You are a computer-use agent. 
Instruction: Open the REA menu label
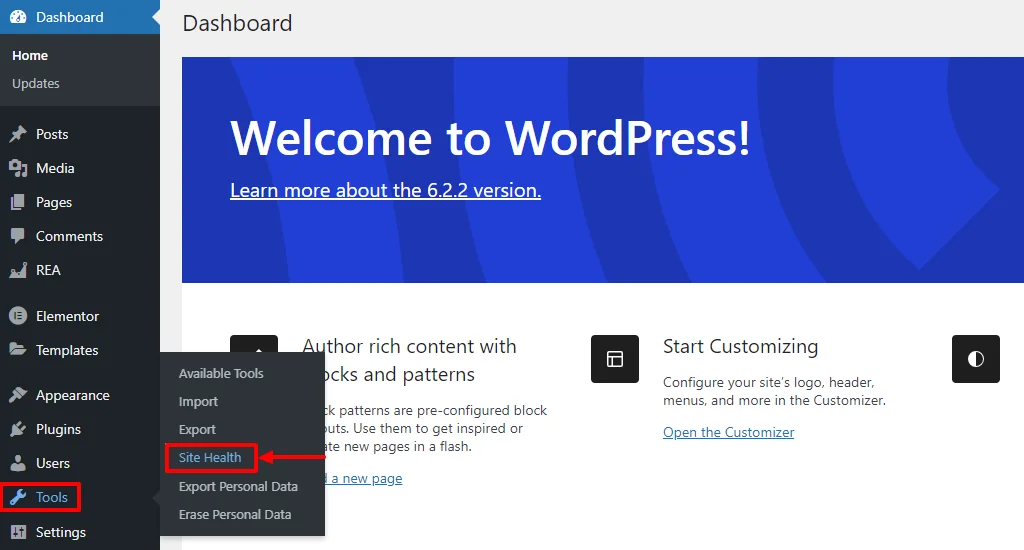point(48,270)
